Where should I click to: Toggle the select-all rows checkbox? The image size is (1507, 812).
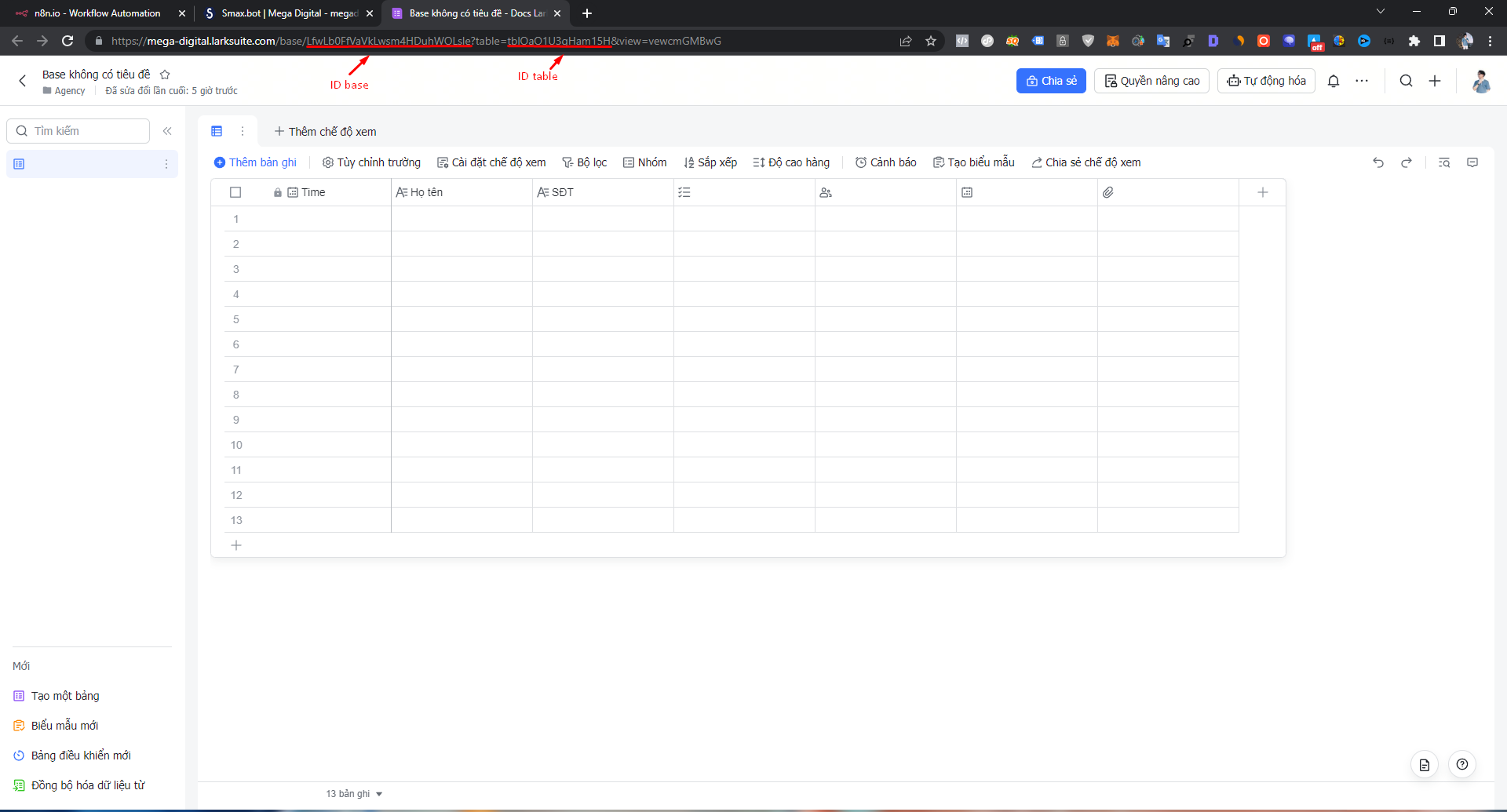pyautogui.click(x=235, y=192)
